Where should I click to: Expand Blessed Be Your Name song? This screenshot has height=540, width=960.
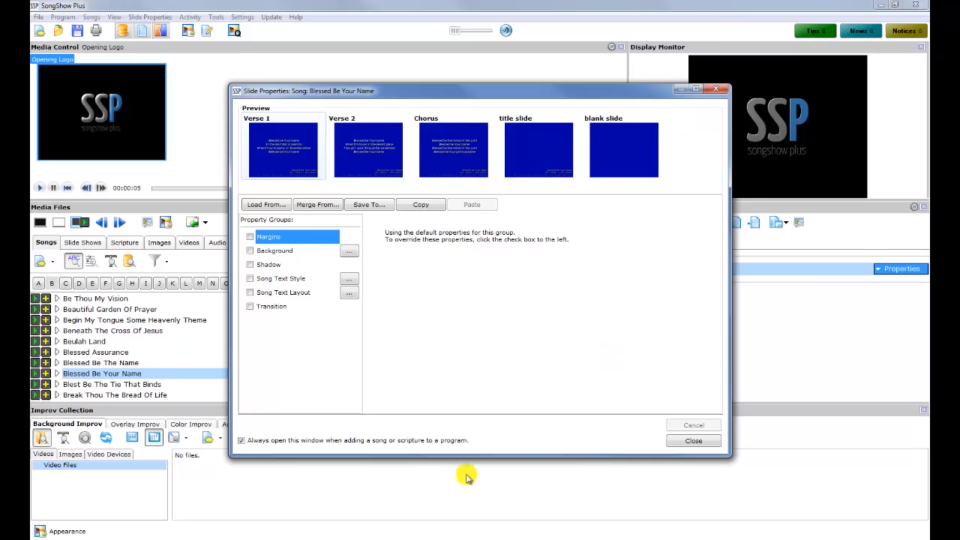click(x=57, y=373)
